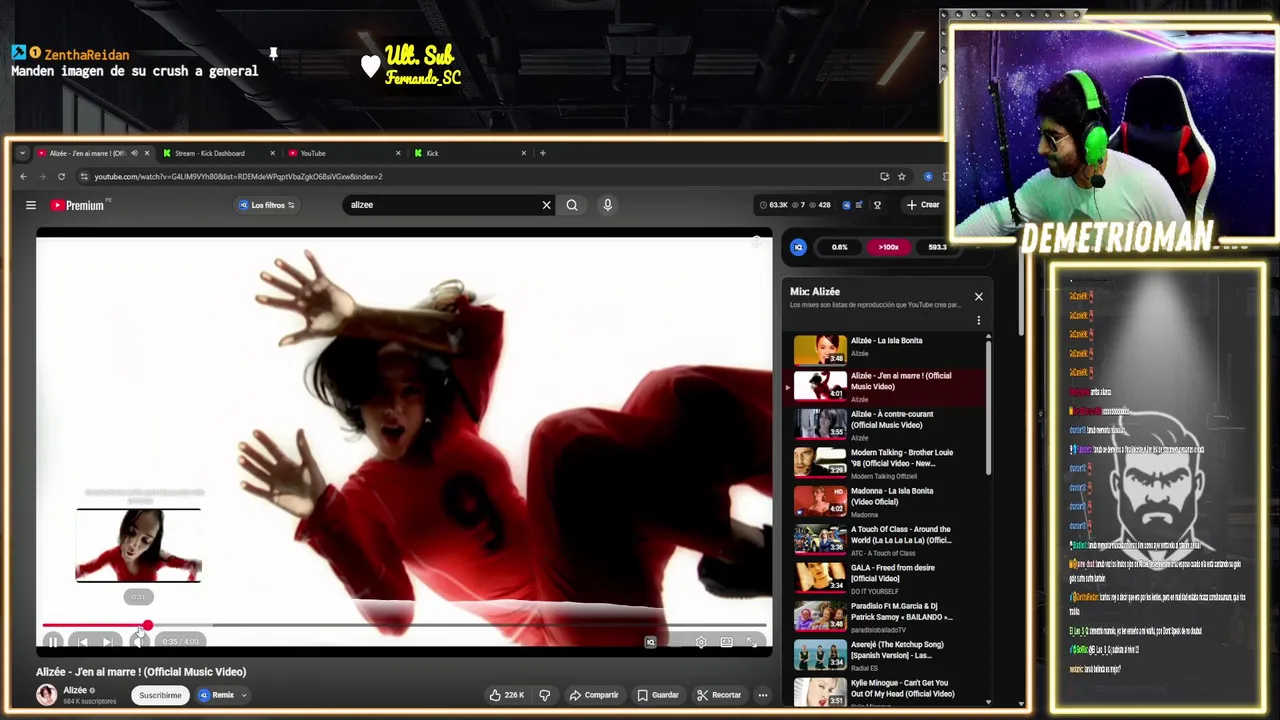Go to the YouTube Premium home logo
This screenshot has width=1280, height=720.
point(80,205)
